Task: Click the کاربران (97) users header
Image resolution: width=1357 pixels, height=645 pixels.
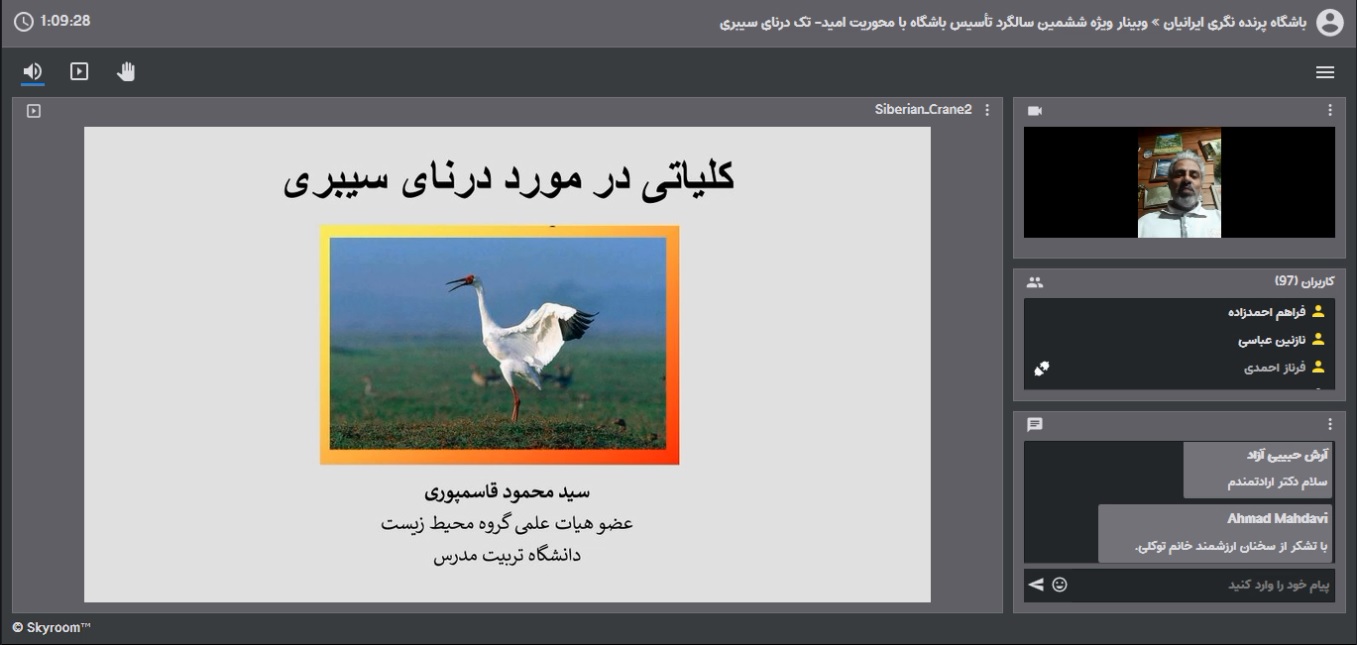Action: [x=1305, y=281]
